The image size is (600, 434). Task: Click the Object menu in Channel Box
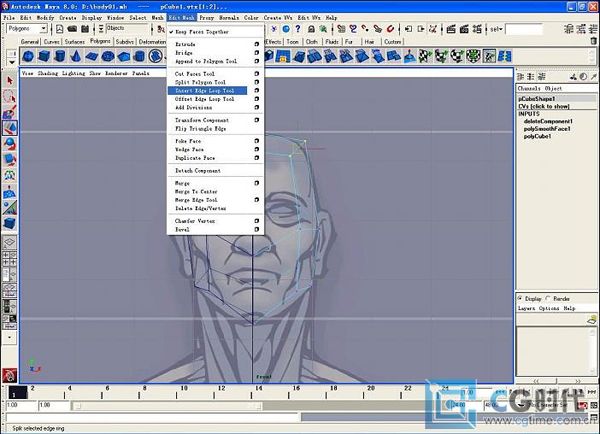pyautogui.click(x=553, y=88)
